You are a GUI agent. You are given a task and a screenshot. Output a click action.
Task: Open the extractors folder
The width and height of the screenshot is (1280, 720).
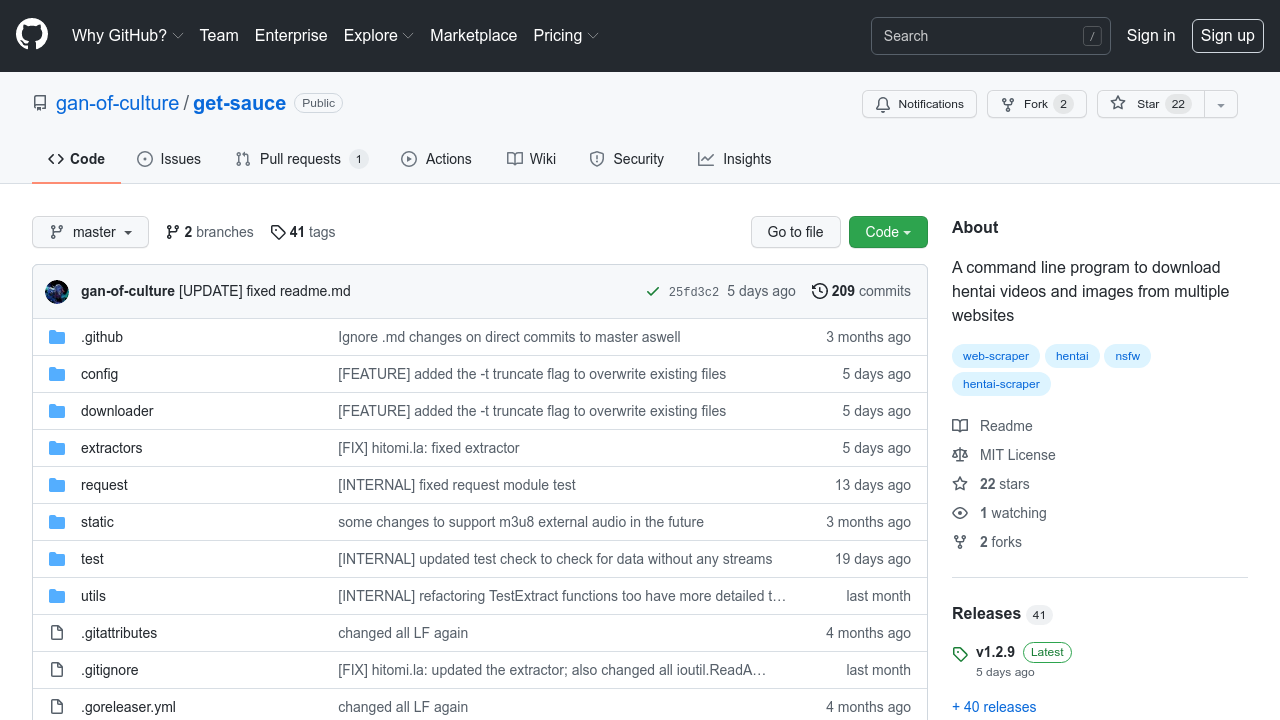pyautogui.click(x=112, y=448)
